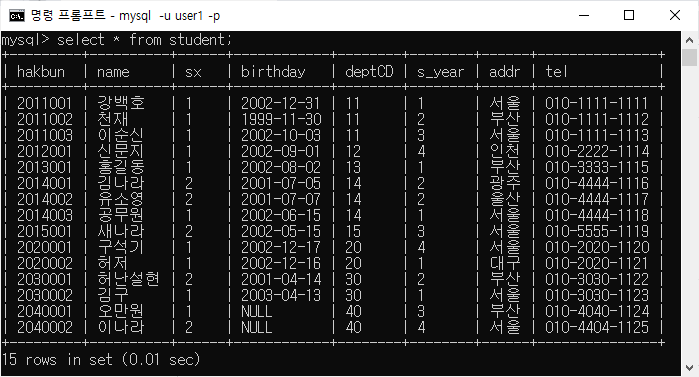Click phone number 010-1111-1111

click(x=596, y=103)
